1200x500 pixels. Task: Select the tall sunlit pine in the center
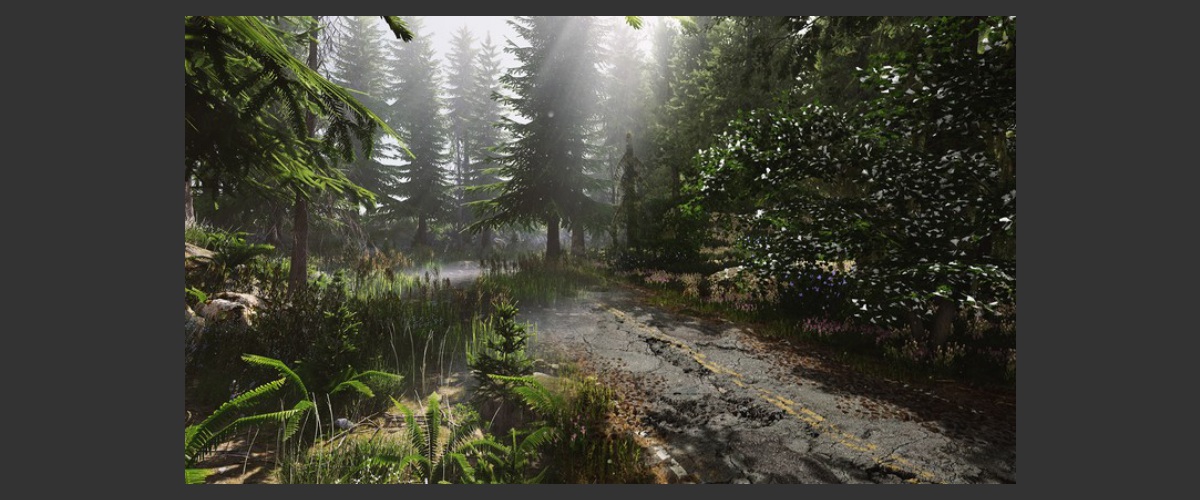552,150
